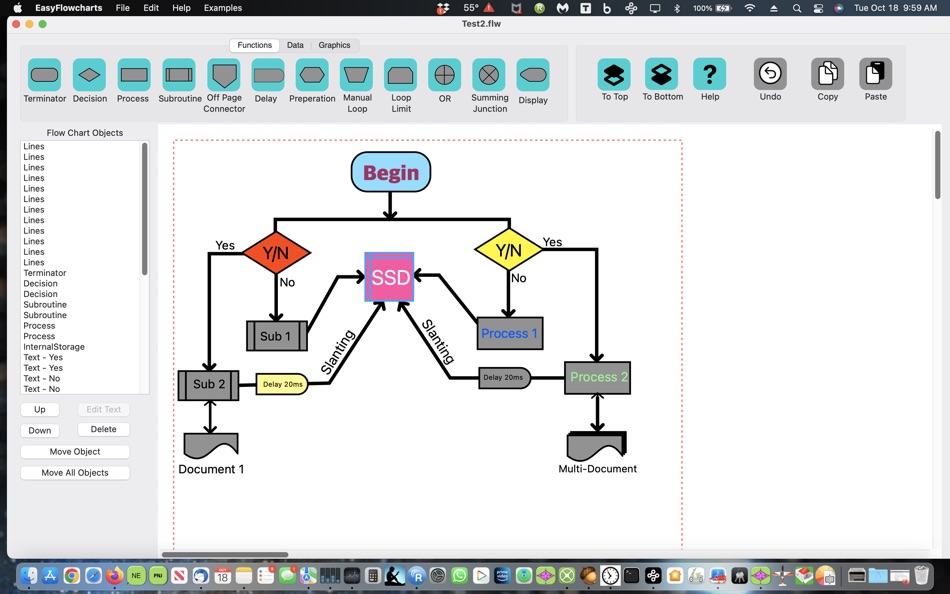Click the gray Delay 20ms shape
Screen dimensions: 950x594
coord(505,378)
